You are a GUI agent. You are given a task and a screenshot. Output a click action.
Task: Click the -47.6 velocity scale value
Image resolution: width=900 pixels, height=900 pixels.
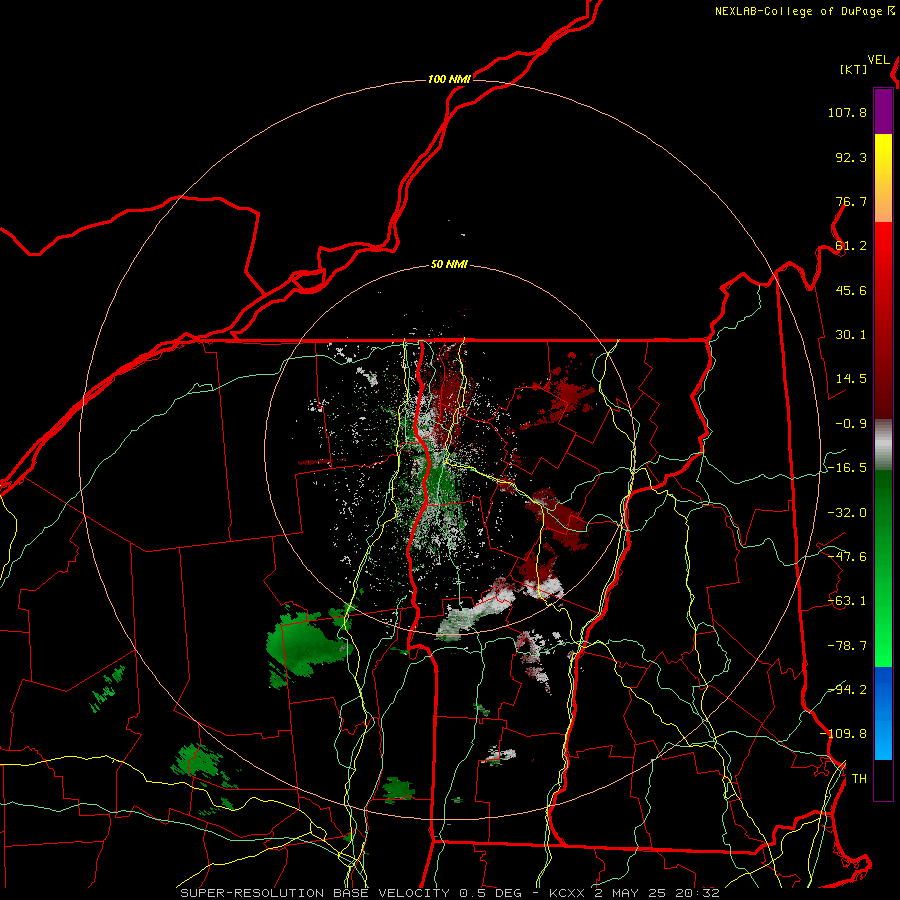pyautogui.click(x=847, y=557)
